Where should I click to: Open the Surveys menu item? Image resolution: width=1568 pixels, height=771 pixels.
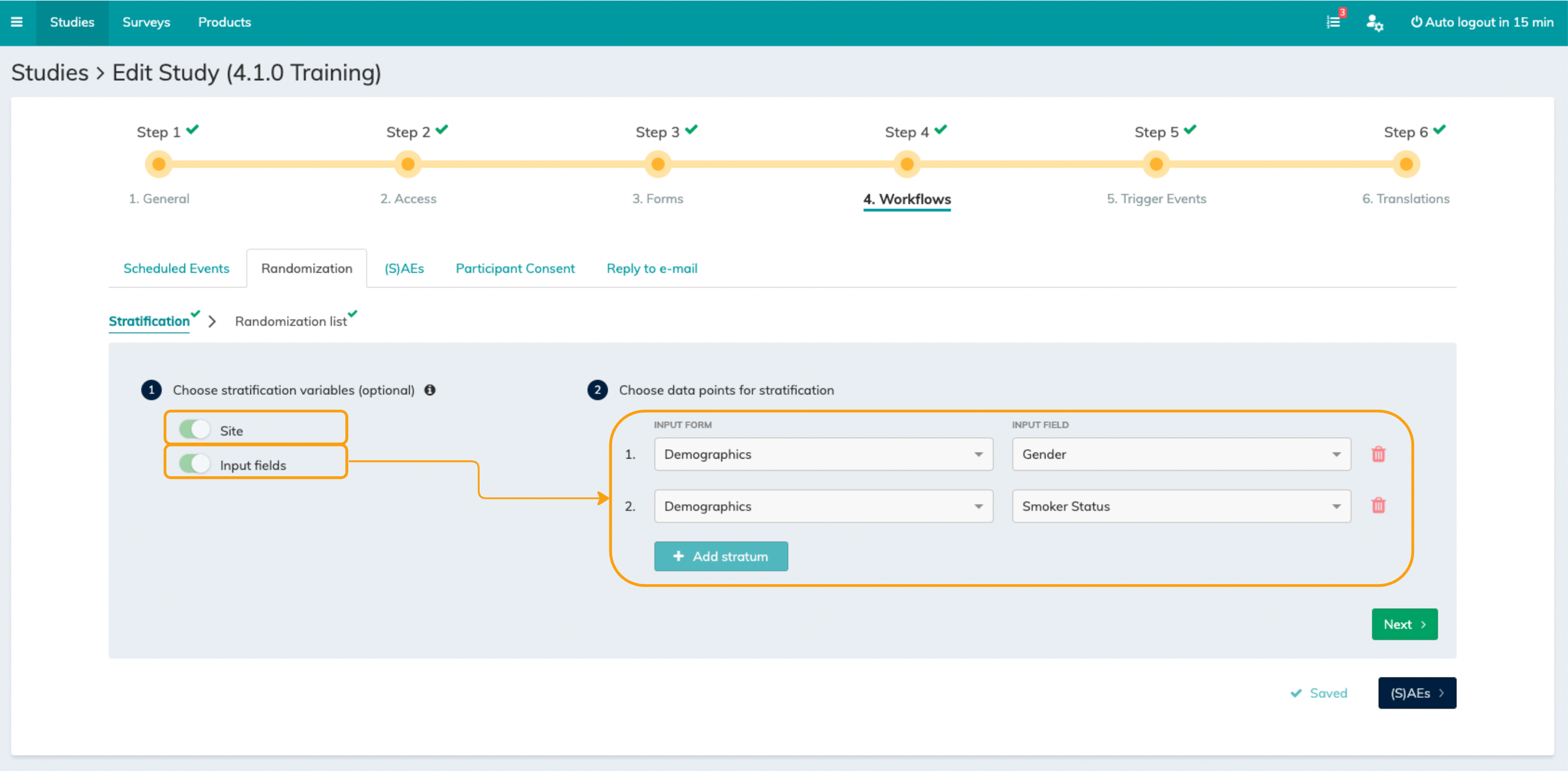point(146,22)
